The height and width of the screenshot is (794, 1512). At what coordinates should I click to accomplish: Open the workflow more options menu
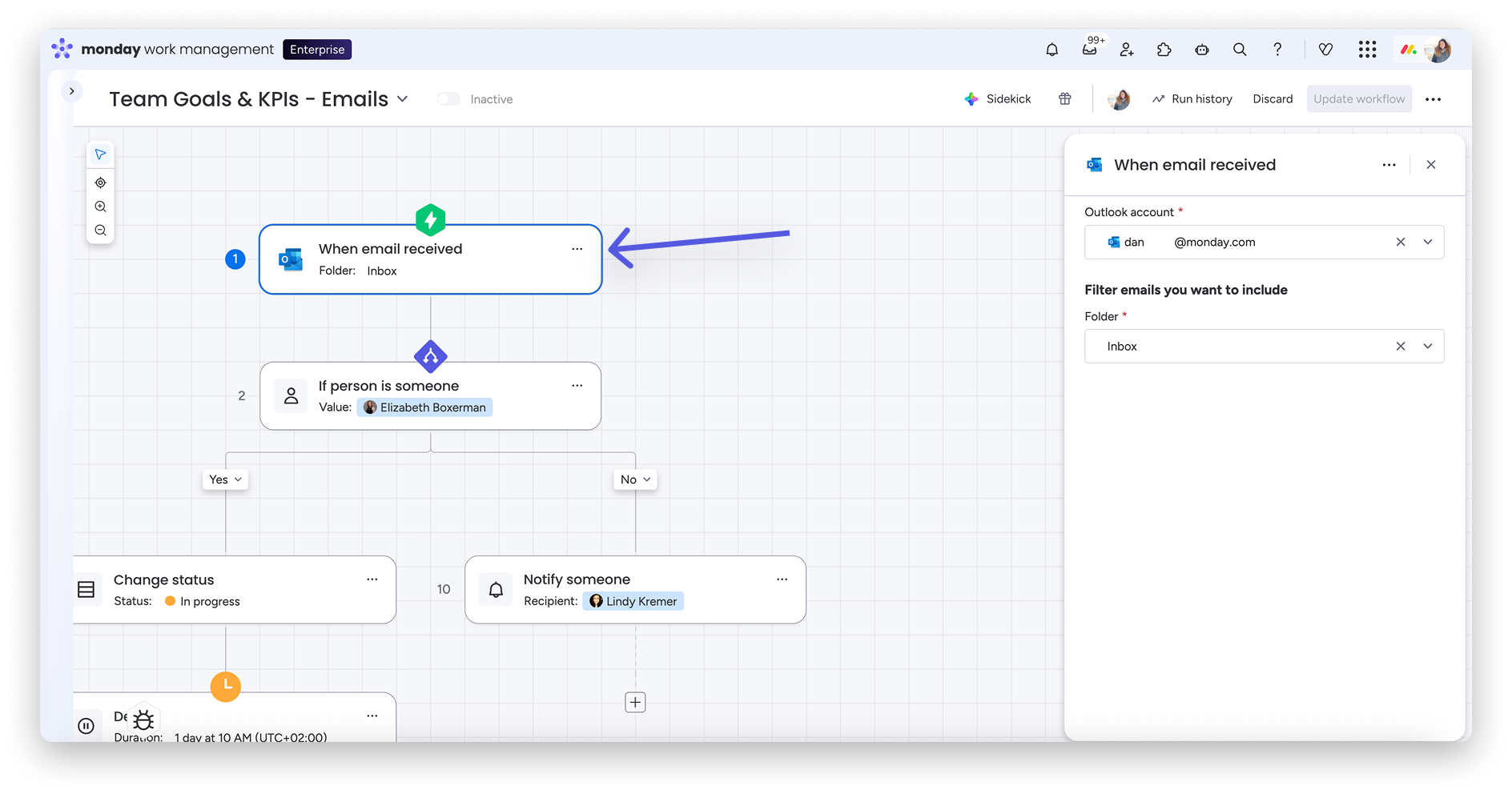[1434, 99]
